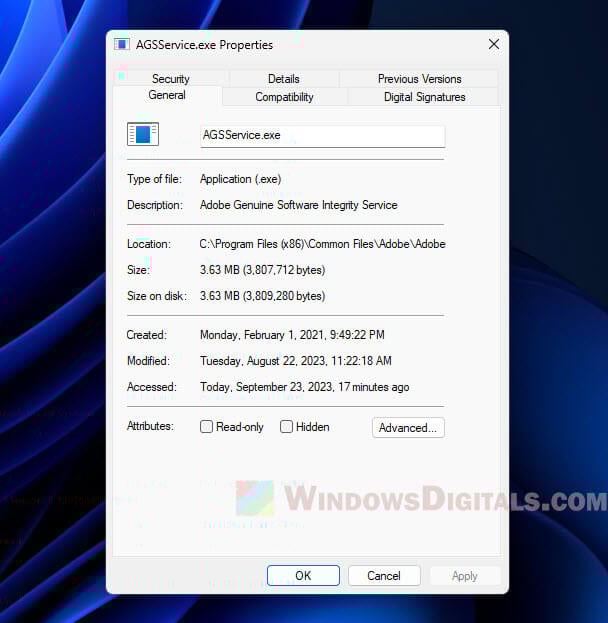Switch to the Compatibility tab
The image size is (608, 623).
(x=285, y=97)
